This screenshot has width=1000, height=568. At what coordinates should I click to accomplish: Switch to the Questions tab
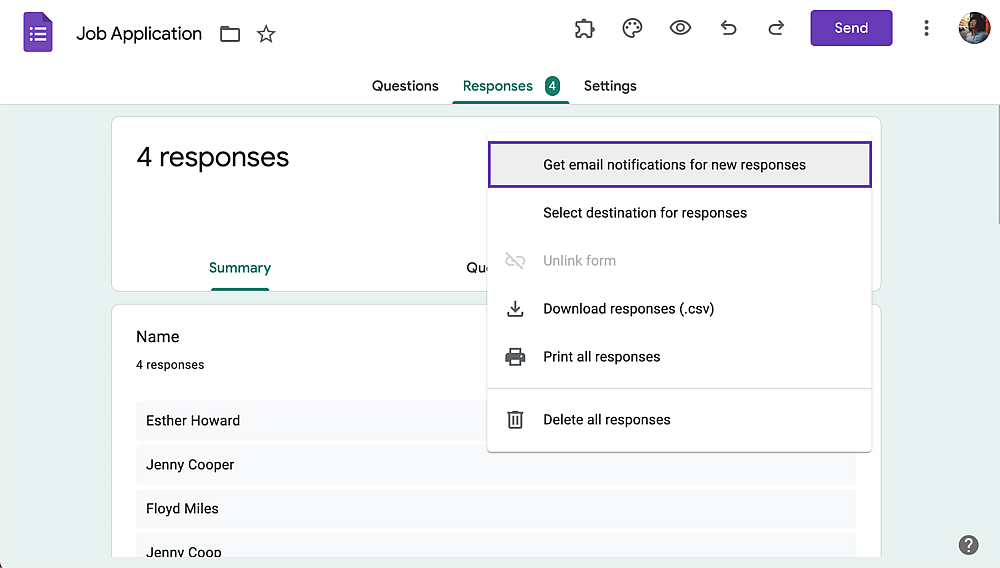(405, 86)
